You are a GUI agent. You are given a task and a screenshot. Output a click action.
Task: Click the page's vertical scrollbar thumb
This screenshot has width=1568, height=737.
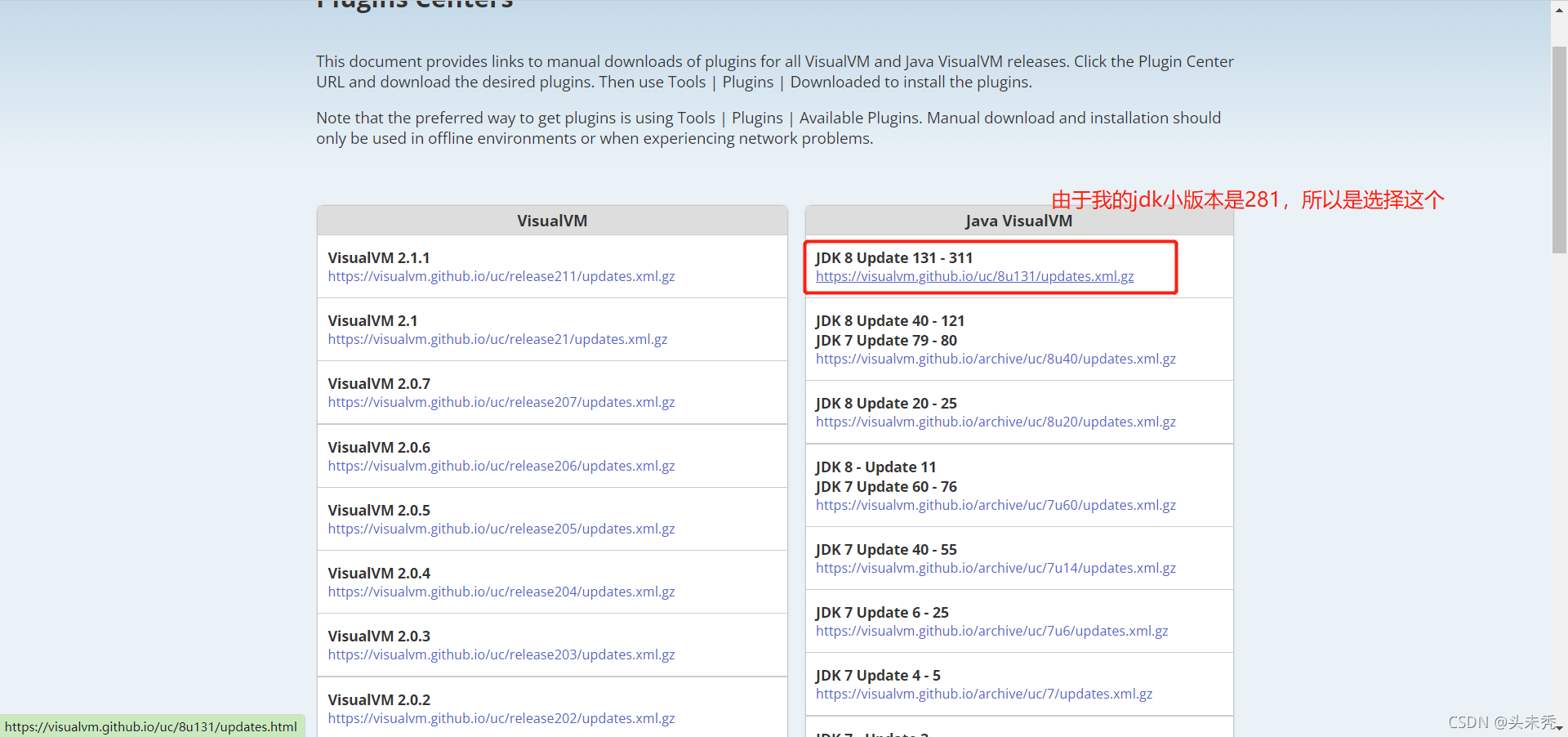click(x=1559, y=150)
